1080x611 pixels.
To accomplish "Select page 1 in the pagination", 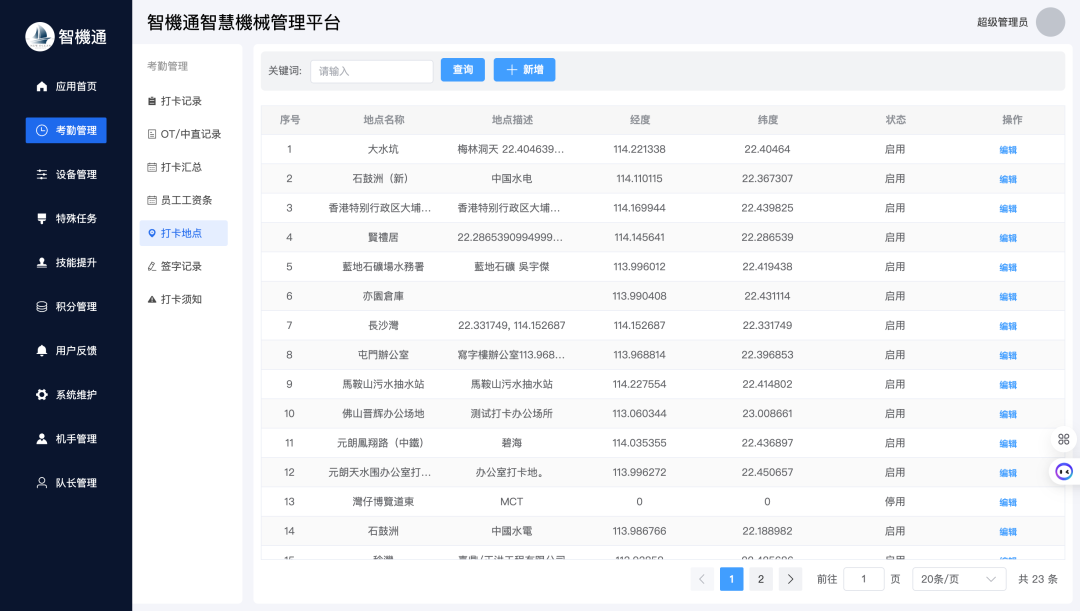I will click(731, 579).
